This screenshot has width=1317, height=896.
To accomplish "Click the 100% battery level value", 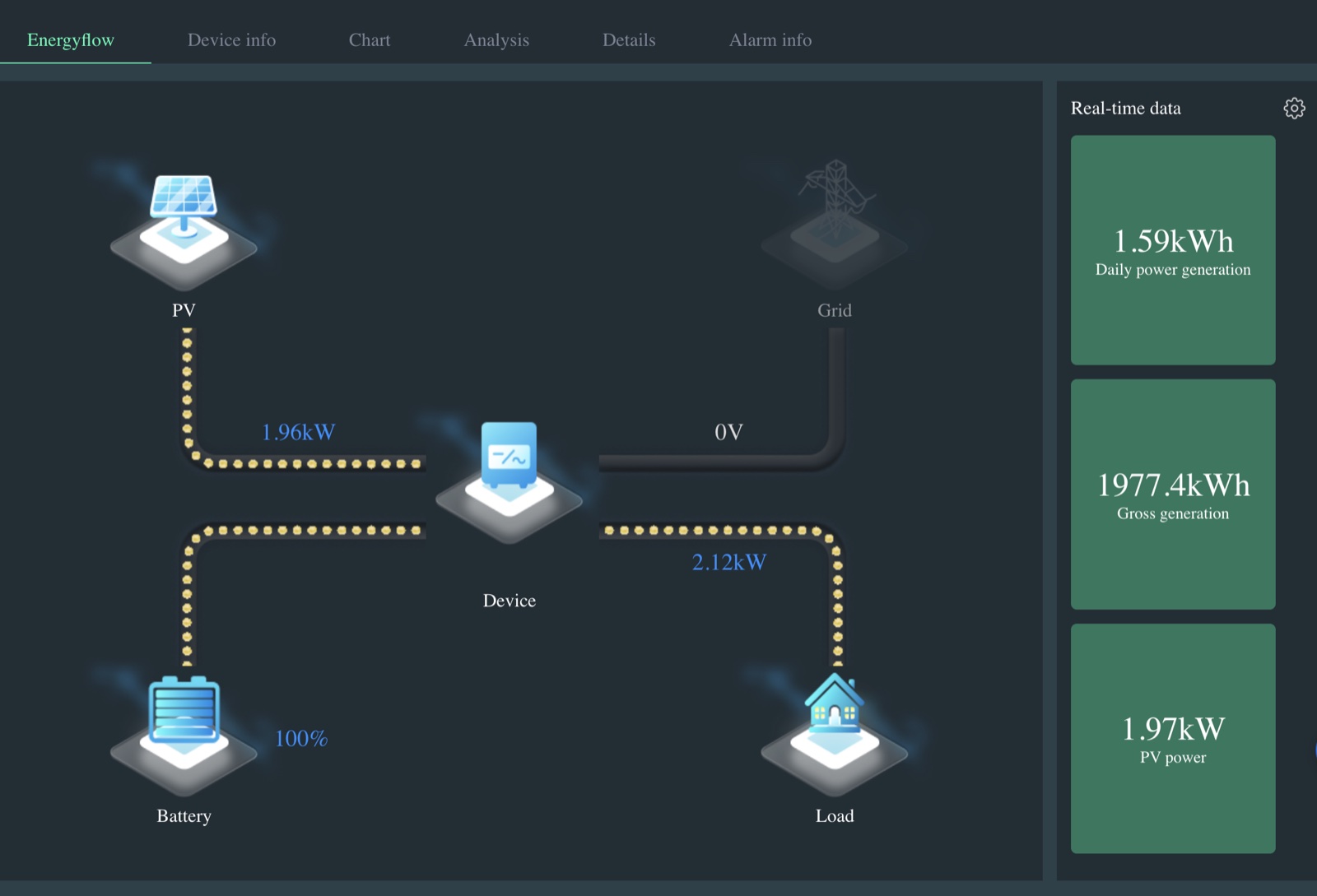I will pos(300,738).
